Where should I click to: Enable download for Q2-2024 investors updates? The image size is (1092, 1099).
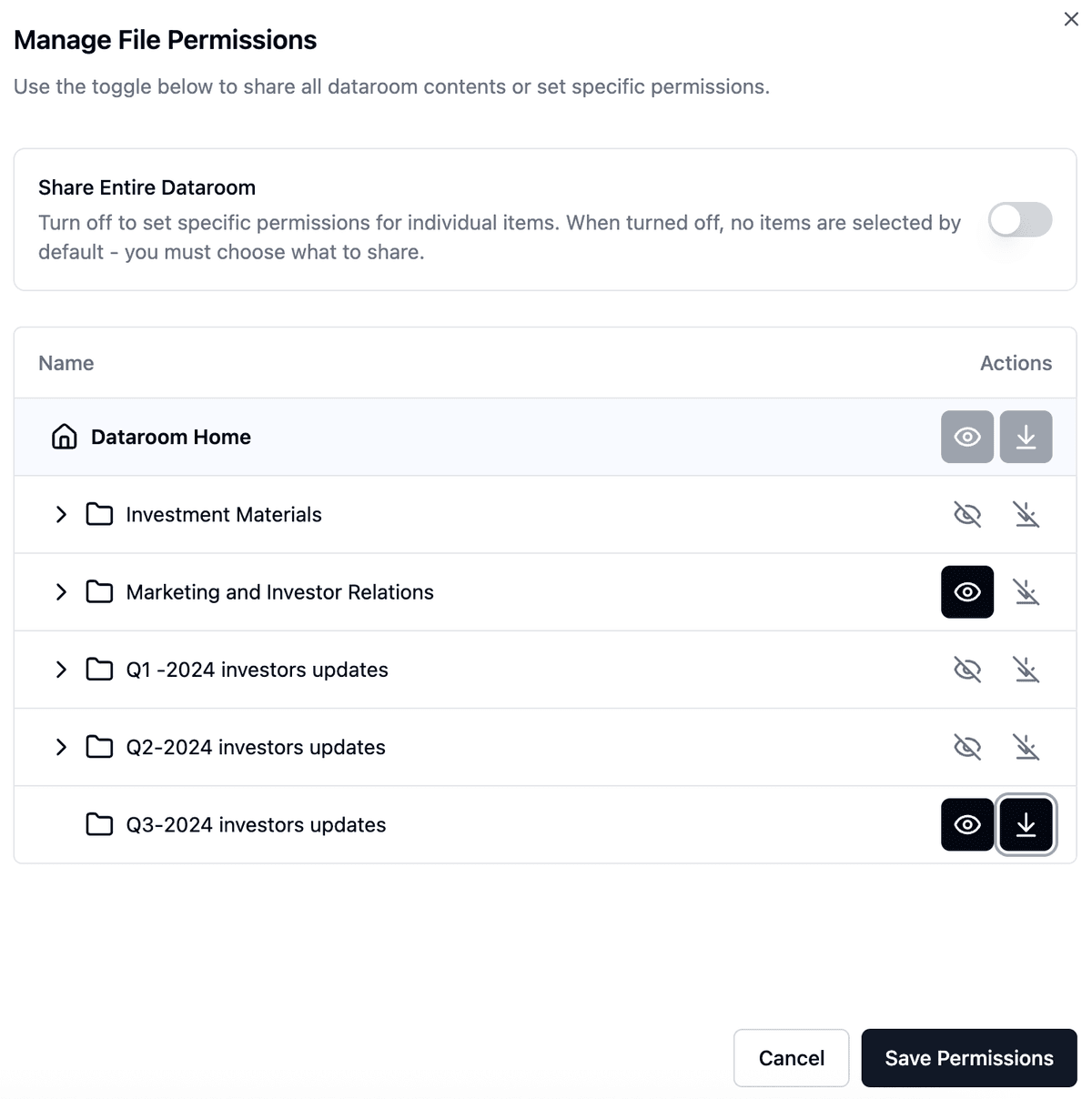point(1026,747)
